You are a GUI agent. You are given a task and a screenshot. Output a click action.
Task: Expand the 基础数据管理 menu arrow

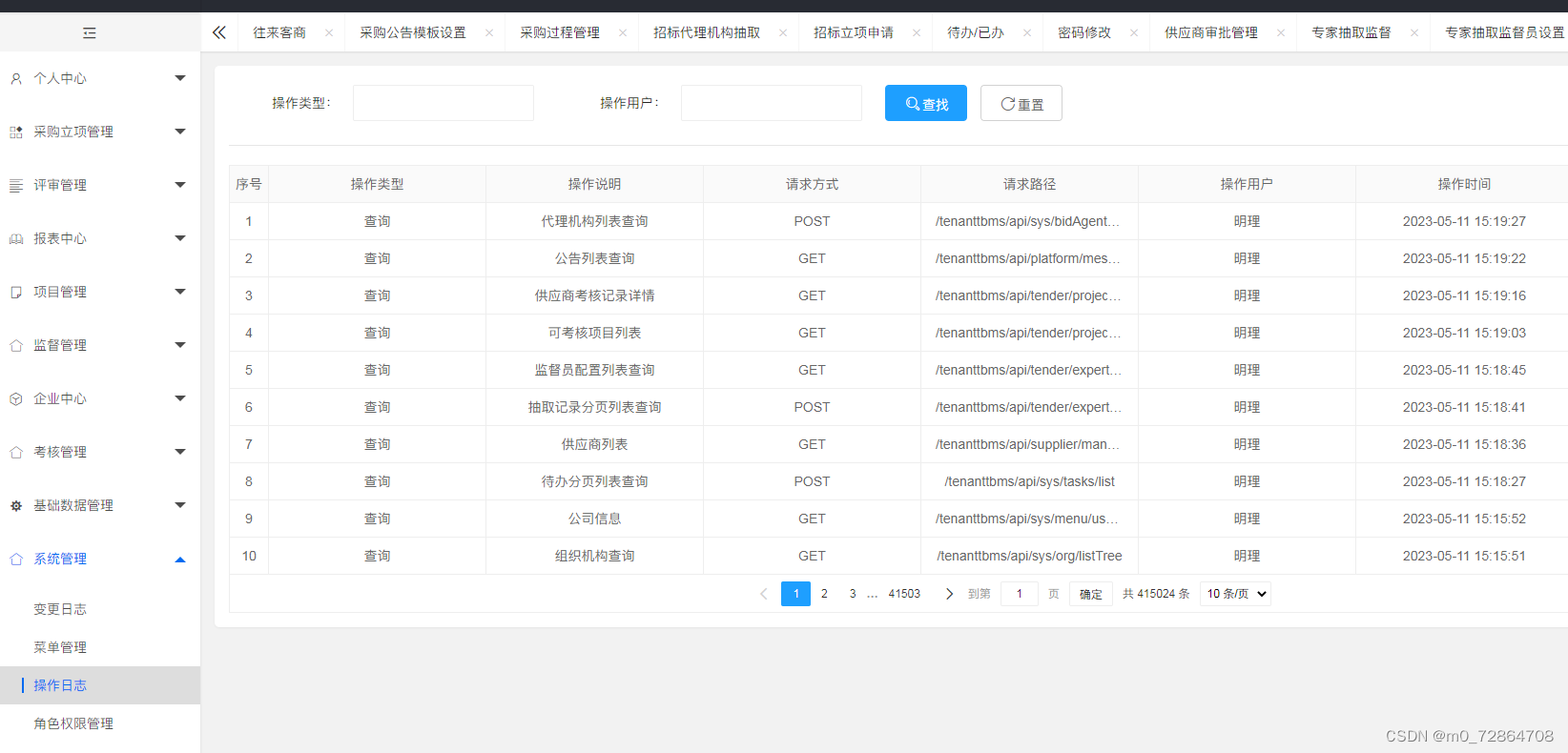pyautogui.click(x=180, y=505)
